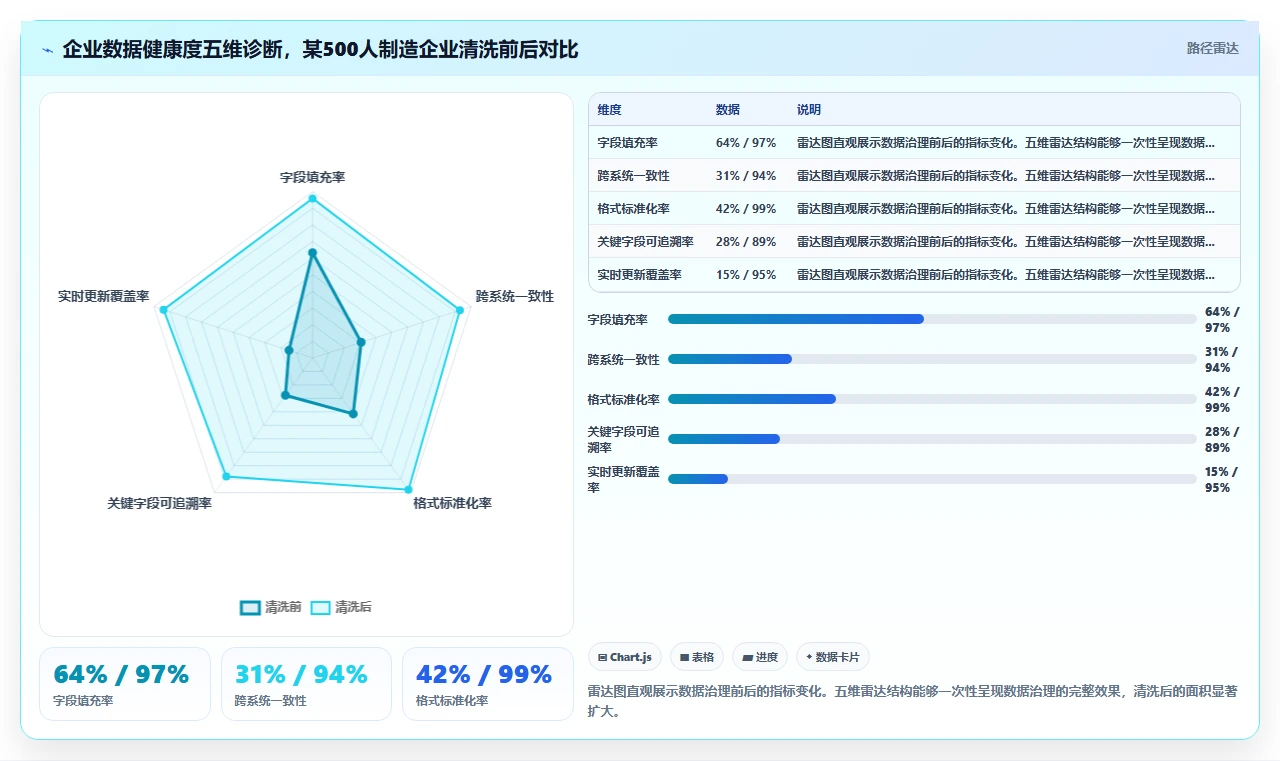Click the 清洗前 point on 关键字段可追溯率 axis
Image resolution: width=1280 pixels, height=761 pixels.
tap(285, 396)
